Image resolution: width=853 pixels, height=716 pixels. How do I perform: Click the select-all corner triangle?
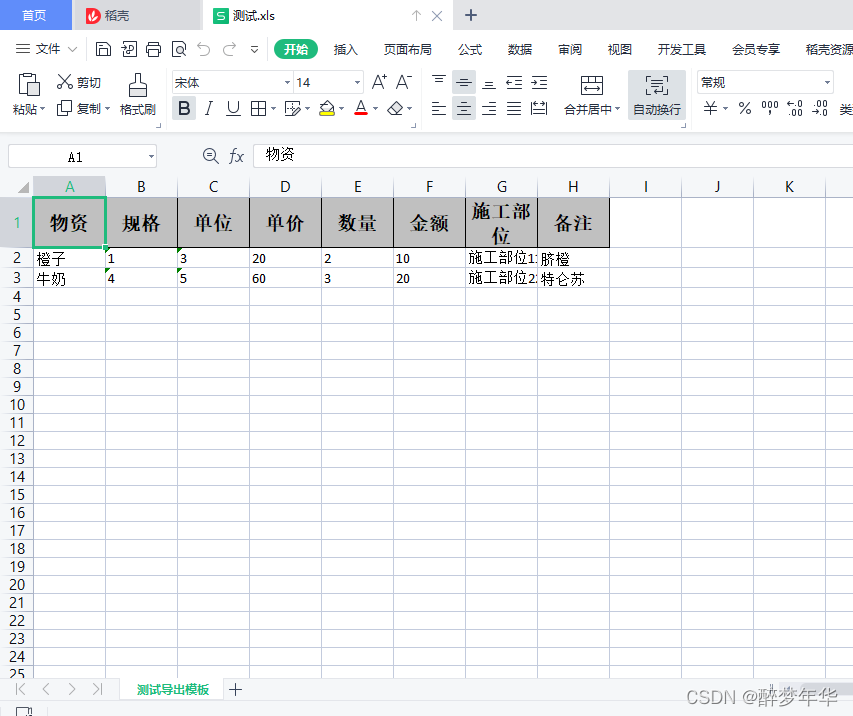pos(23,187)
